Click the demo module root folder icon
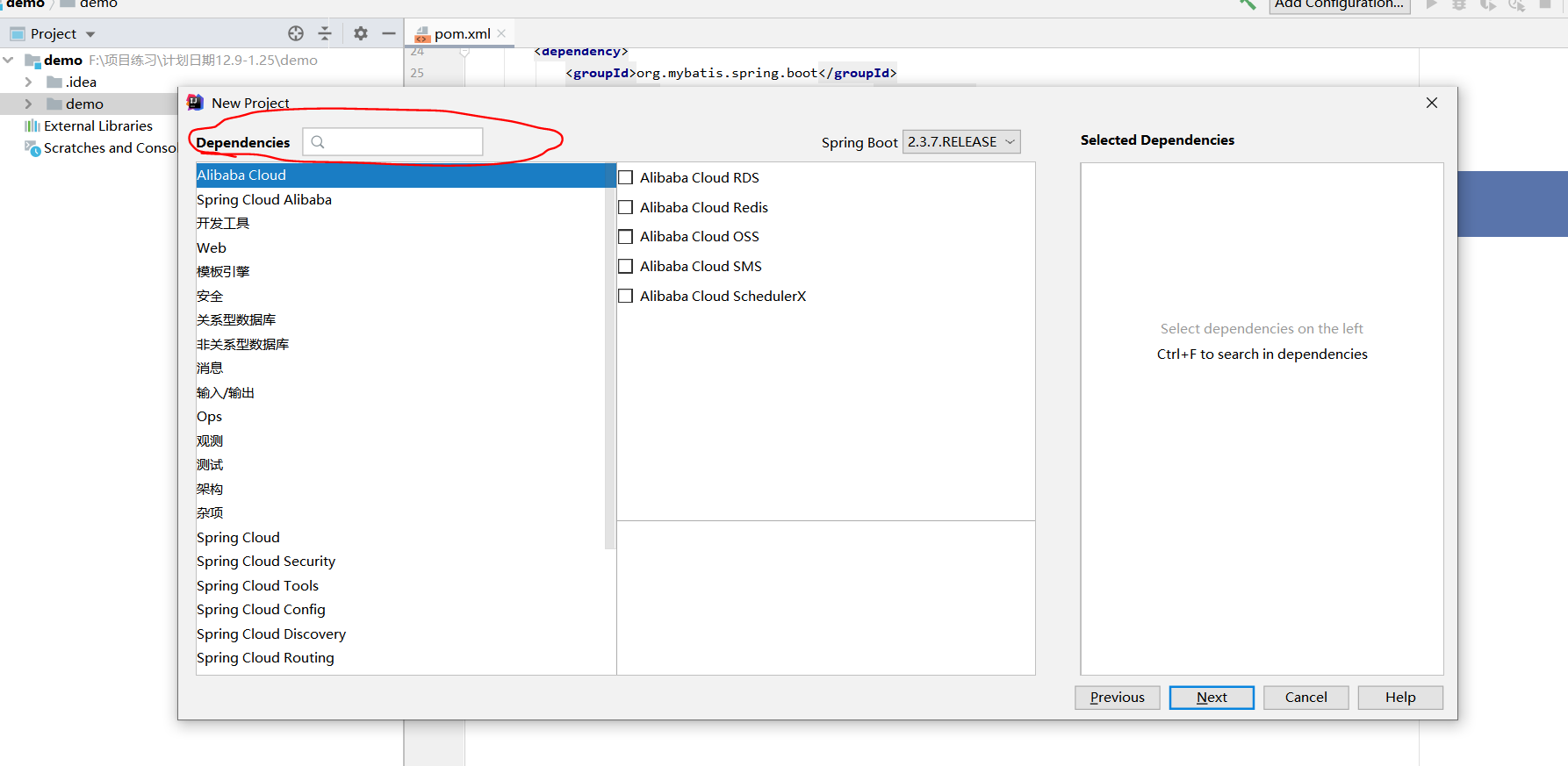 coord(33,61)
